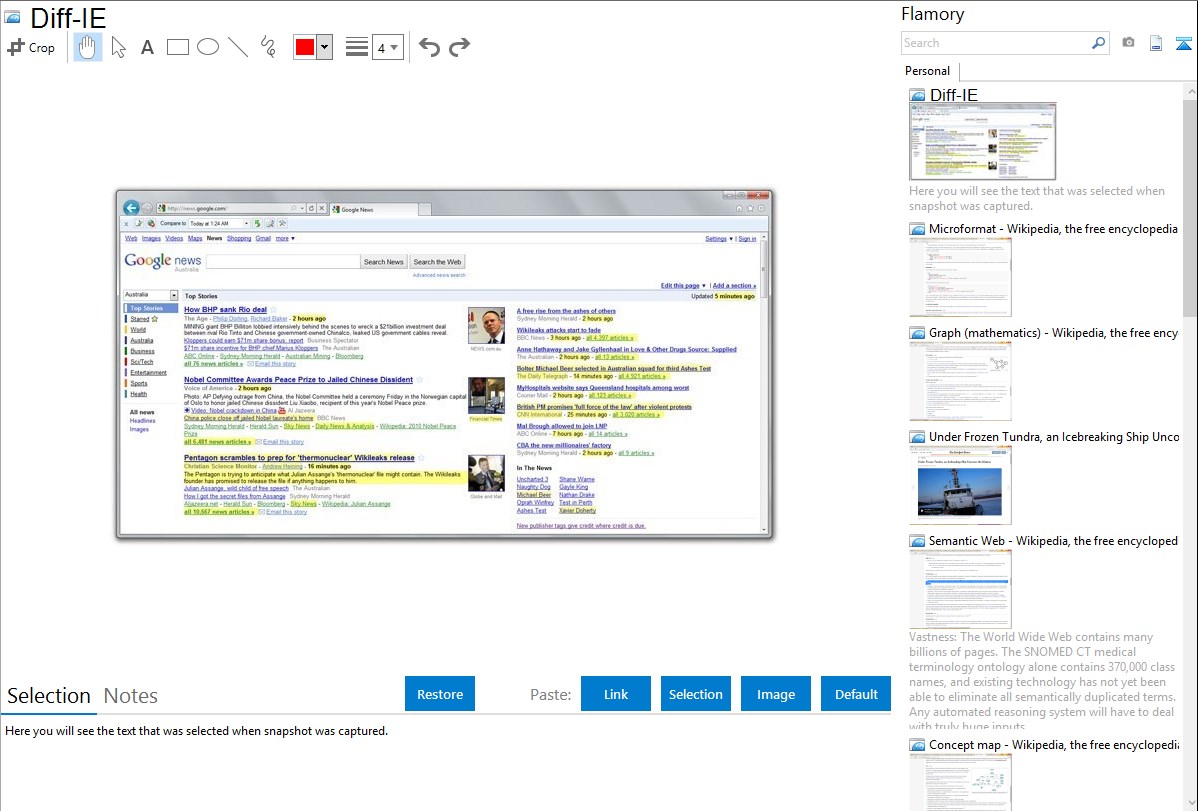Open the line width dropdown showing 4

pos(387,47)
